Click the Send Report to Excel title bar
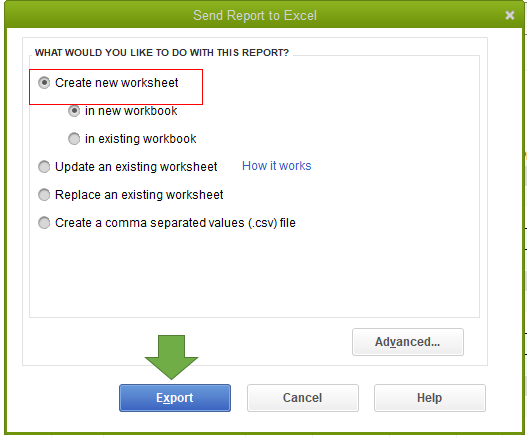Image resolution: width=527 pixels, height=439 pixels. click(x=255, y=15)
